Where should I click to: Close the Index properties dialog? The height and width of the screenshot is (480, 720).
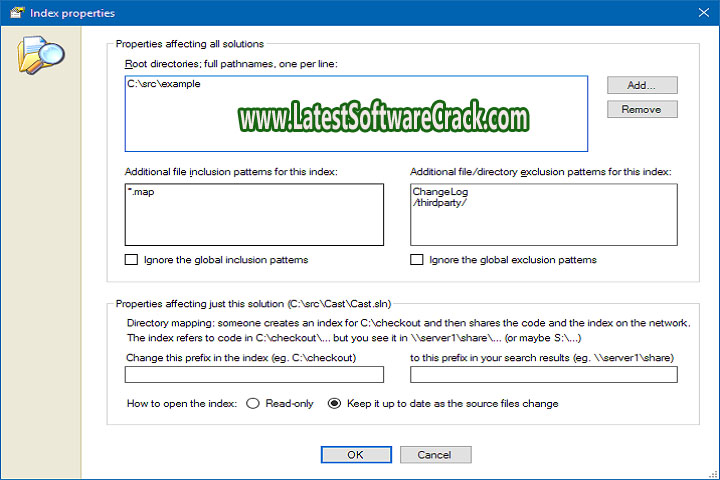pos(700,13)
